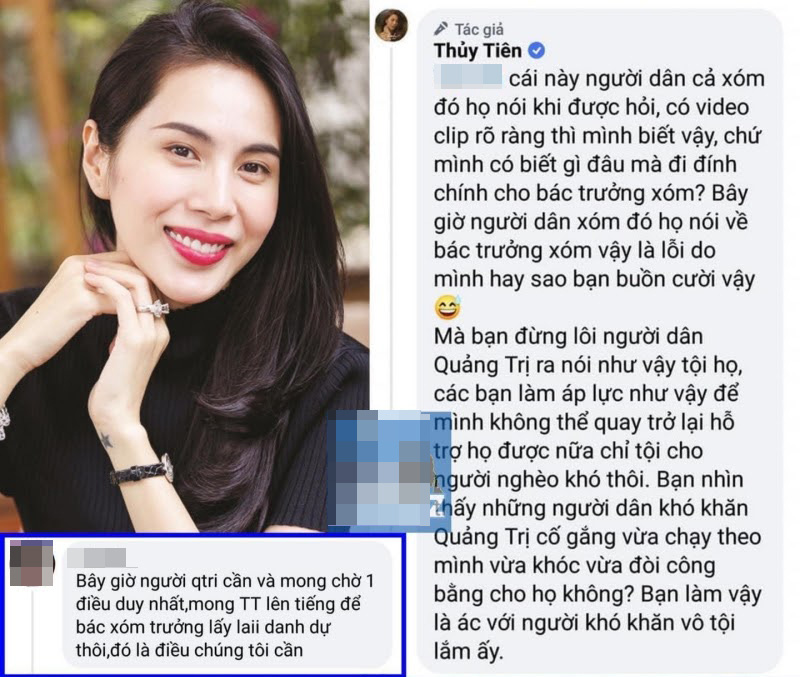Click the pixelated blue sticker overlay
The width and height of the screenshot is (800, 677).
click(x=389, y=468)
